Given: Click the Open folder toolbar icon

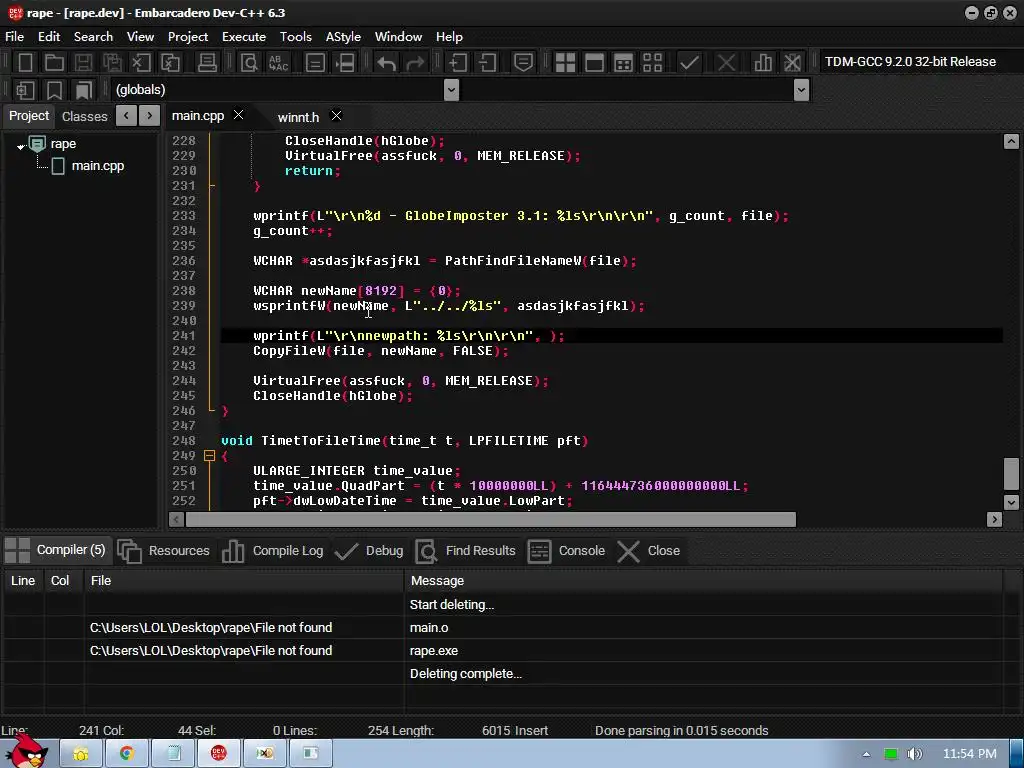Looking at the screenshot, I should [x=54, y=63].
